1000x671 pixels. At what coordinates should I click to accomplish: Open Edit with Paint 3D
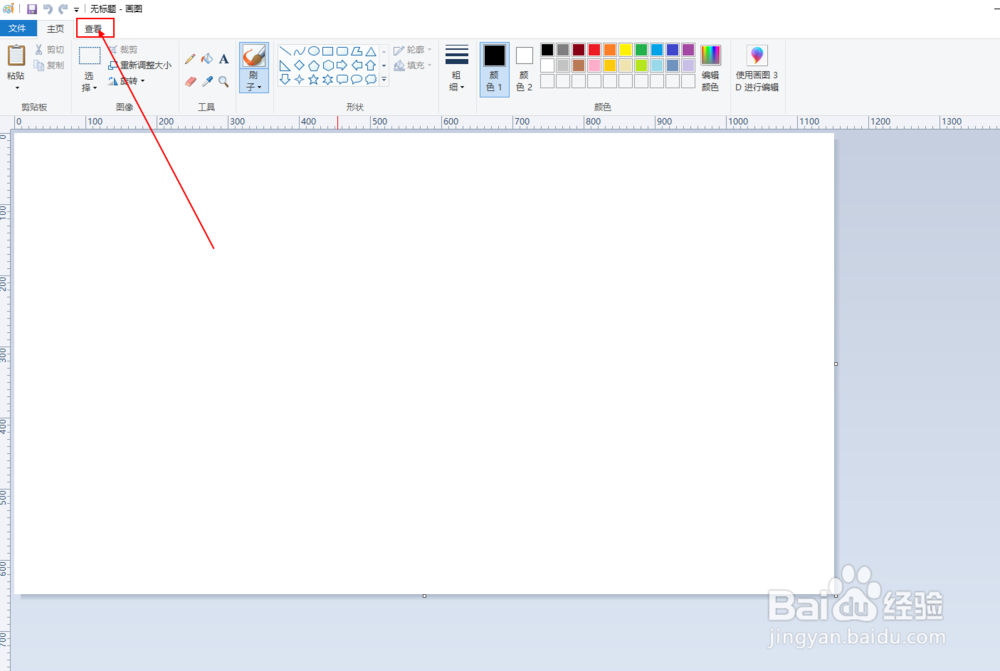pyautogui.click(x=756, y=69)
